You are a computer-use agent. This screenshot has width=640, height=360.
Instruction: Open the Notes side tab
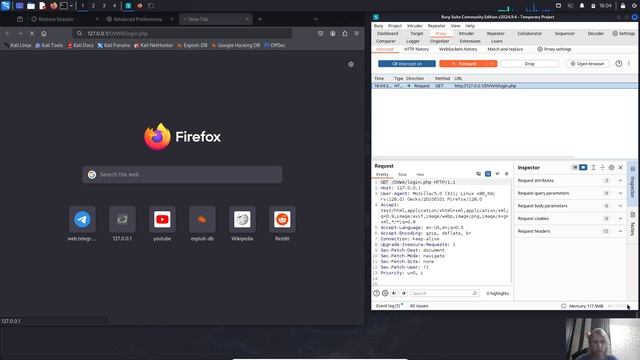click(632, 224)
